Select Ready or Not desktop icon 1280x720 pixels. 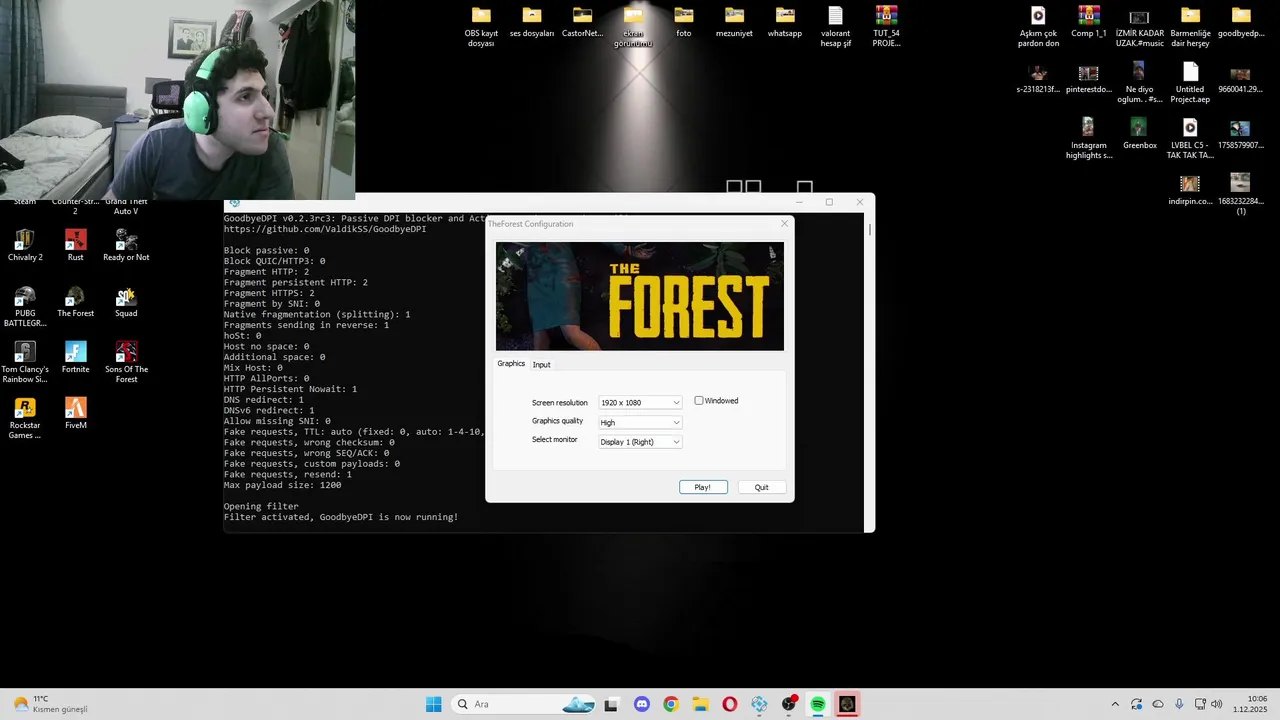coord(126,245)
